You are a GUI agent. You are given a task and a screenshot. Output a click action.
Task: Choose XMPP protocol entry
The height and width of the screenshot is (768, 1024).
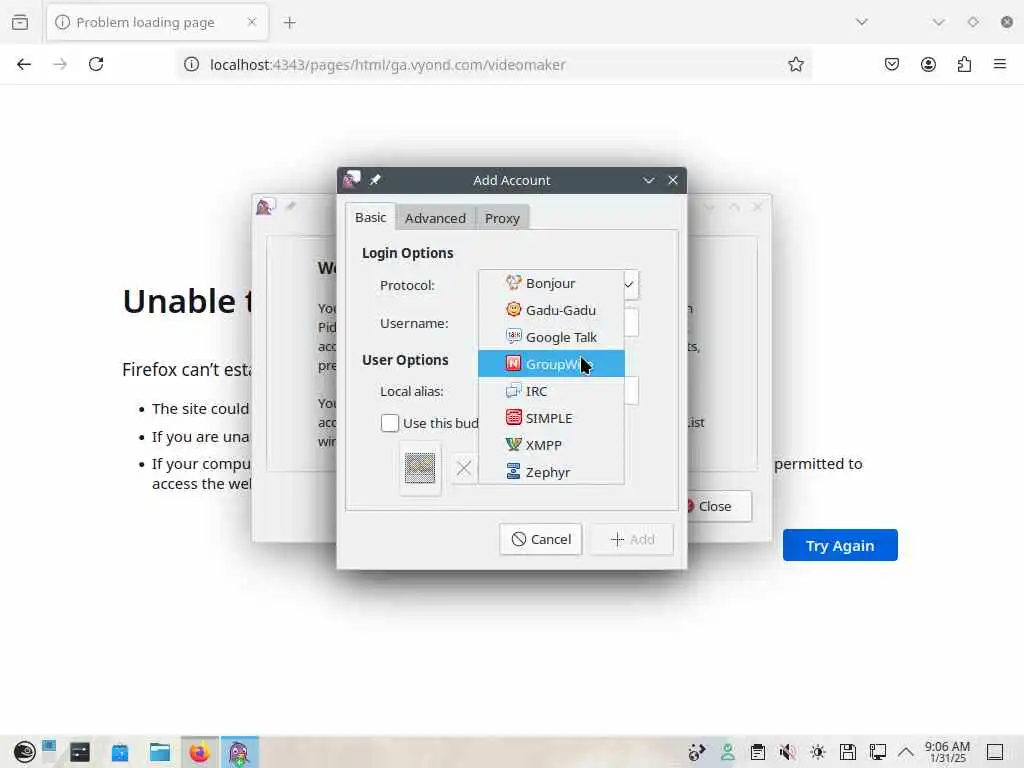click(551, 445)
